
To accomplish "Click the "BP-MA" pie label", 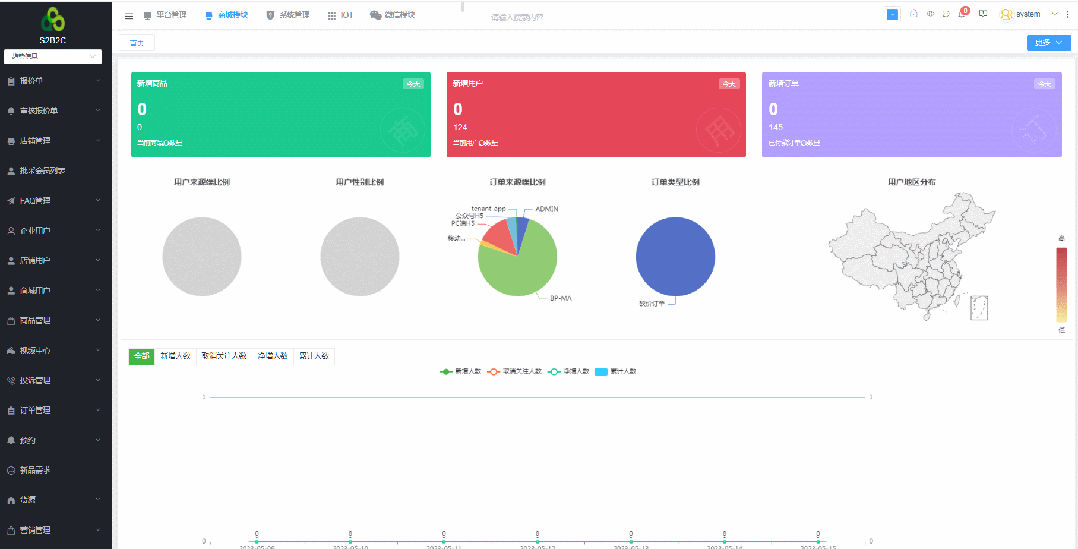I will pos(561,298).
